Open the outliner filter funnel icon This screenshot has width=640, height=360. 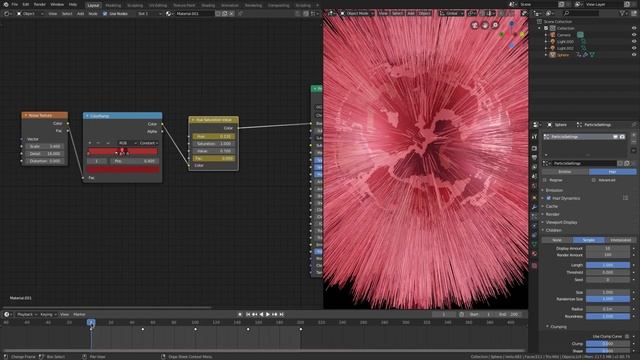point(623,13)
